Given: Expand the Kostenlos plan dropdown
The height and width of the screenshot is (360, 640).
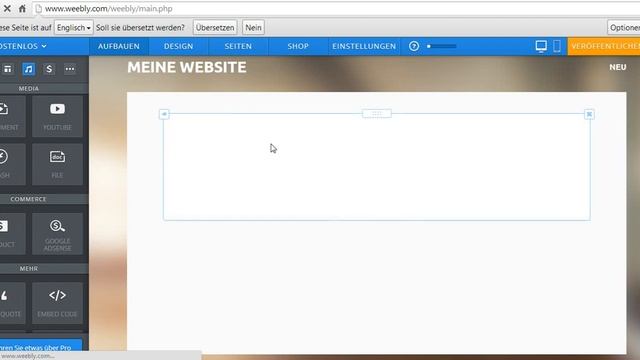Looking at the screenshot, I should tap(24, 46).
